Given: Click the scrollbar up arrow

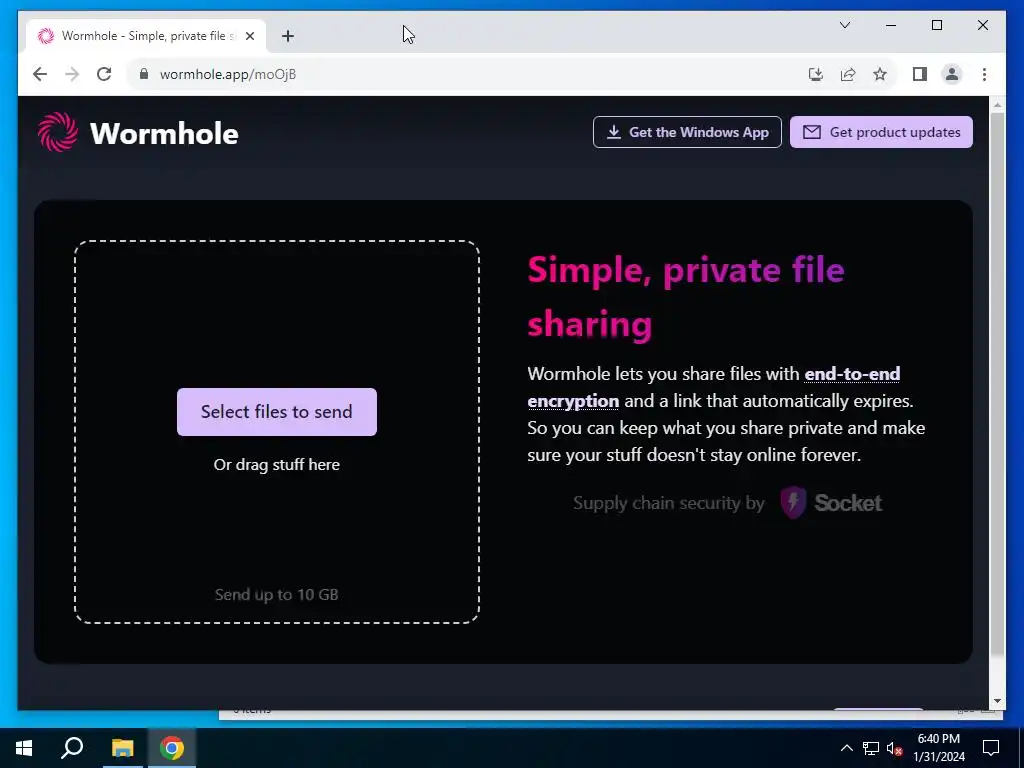Looking at the screenshot, I should [x=997, y=104].
